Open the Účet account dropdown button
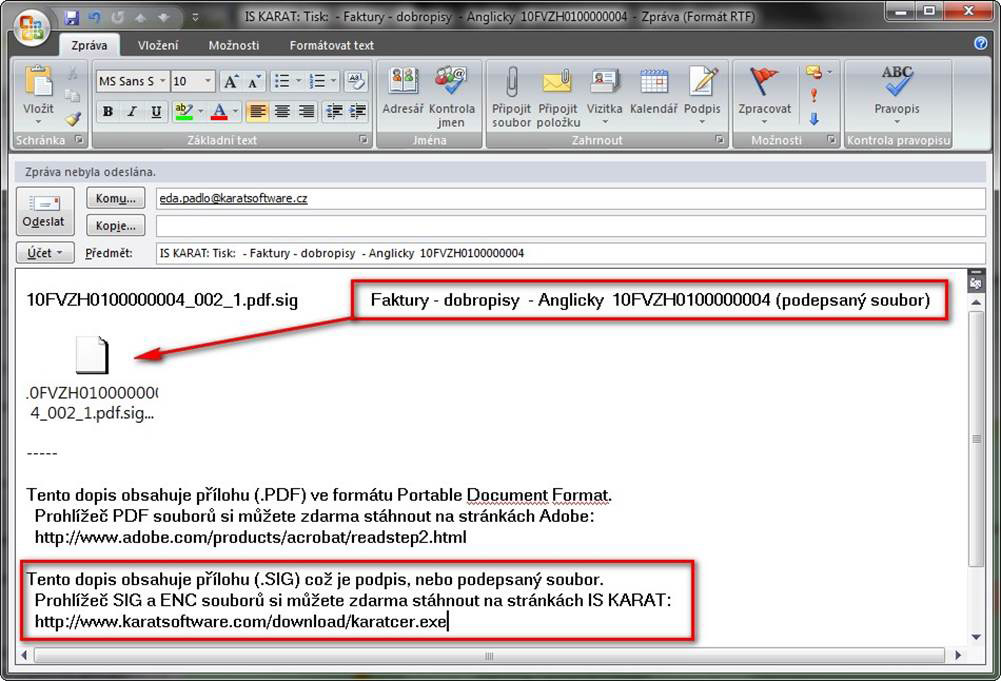The height and width of the screenshot is (681, 1001). [x=45, y=253]
